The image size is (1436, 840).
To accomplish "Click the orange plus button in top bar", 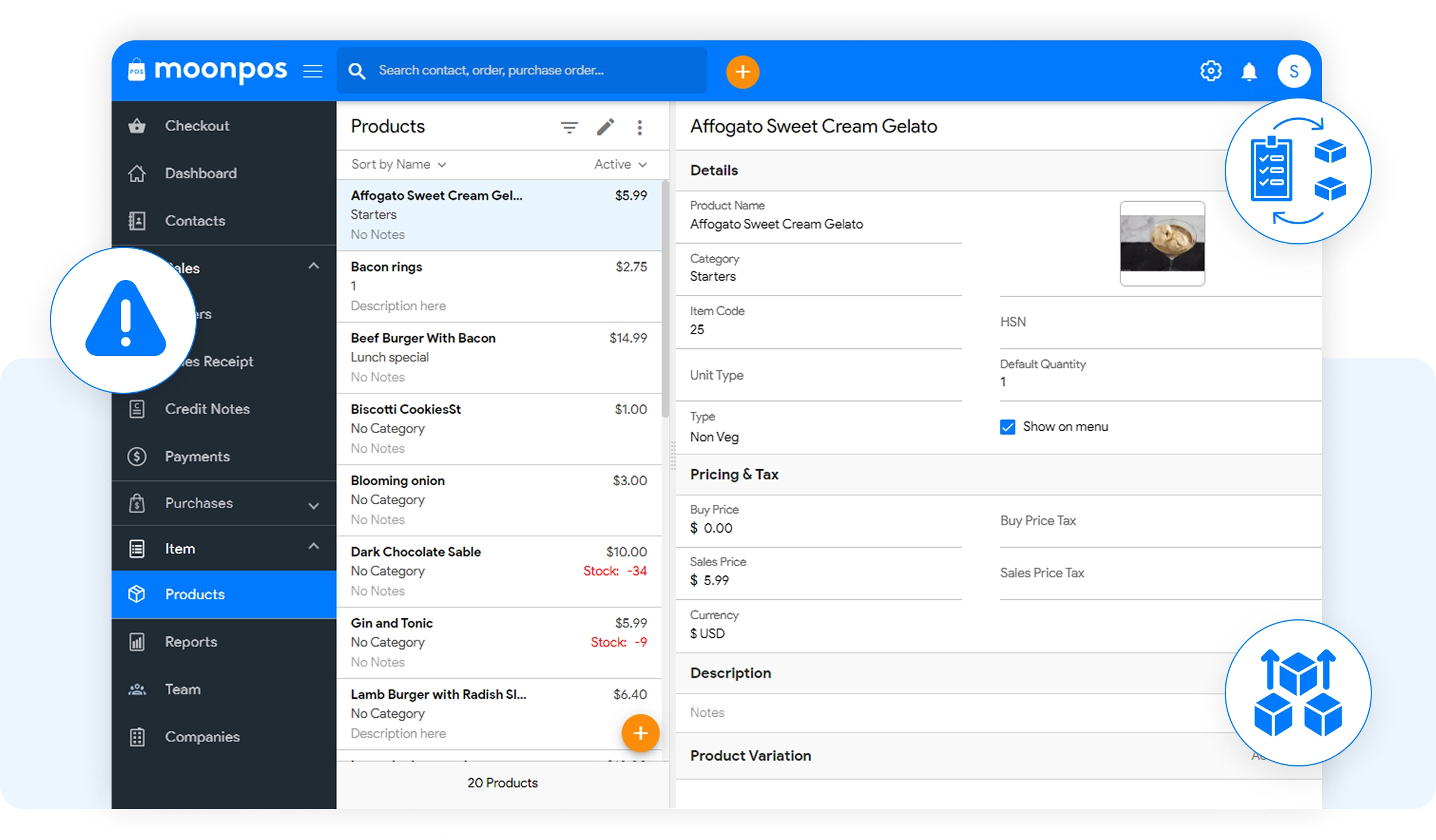I will point(742,72).
